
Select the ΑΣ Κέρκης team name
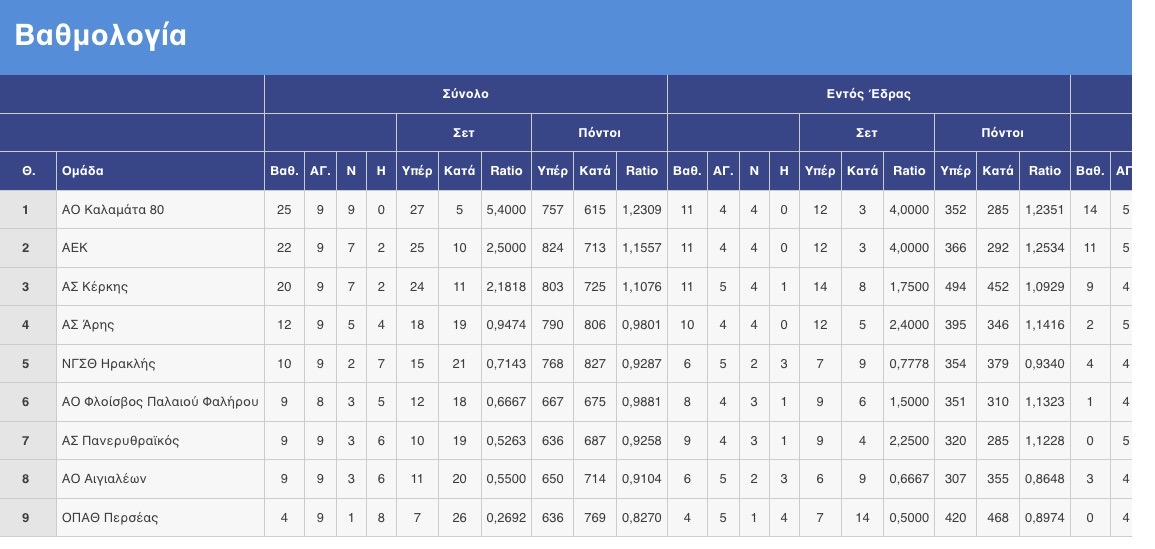(95, 287)
